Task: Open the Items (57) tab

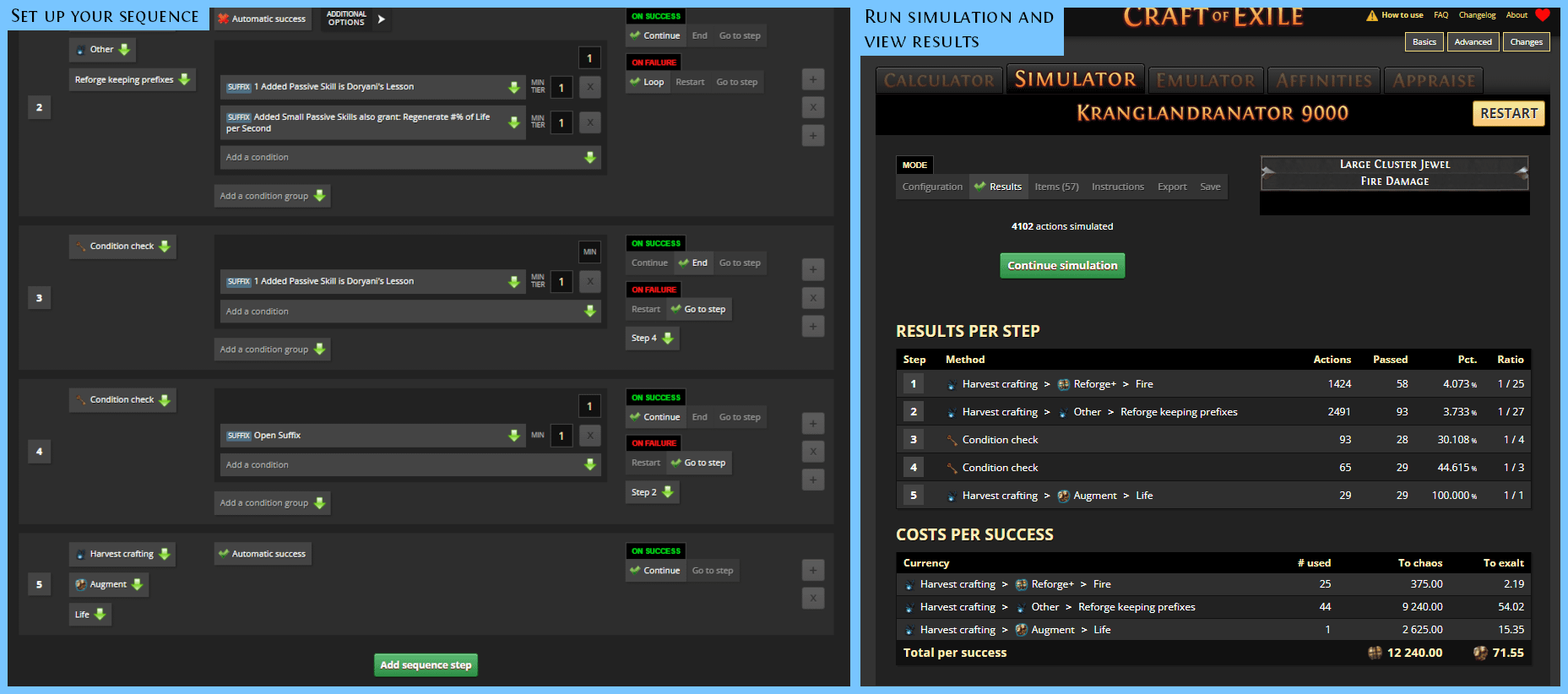Action: click(1056, 187)
